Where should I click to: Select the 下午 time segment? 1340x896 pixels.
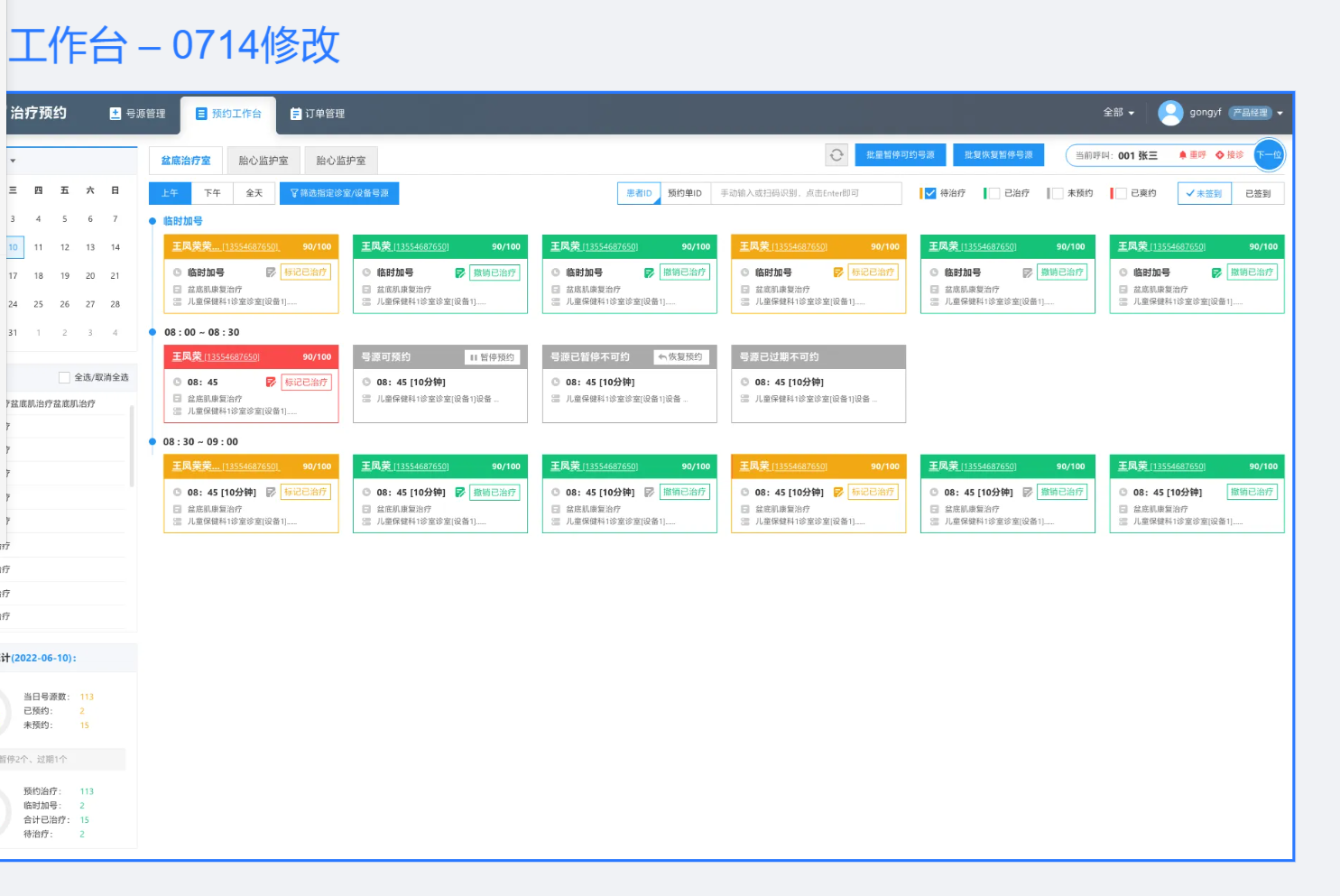212,193
